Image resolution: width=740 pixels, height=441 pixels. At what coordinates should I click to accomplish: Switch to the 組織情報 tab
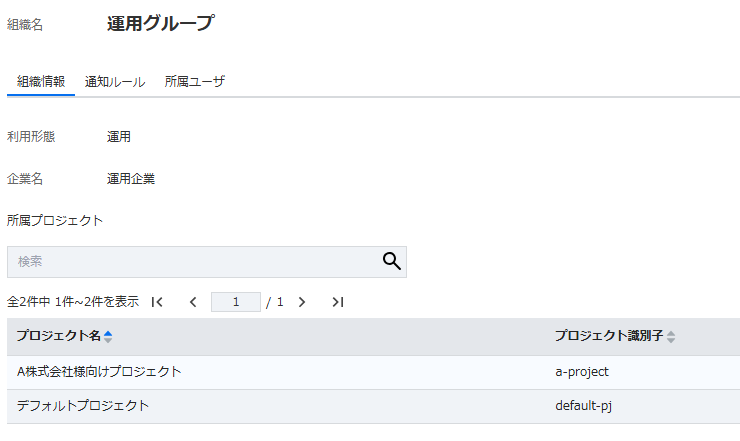41,82
